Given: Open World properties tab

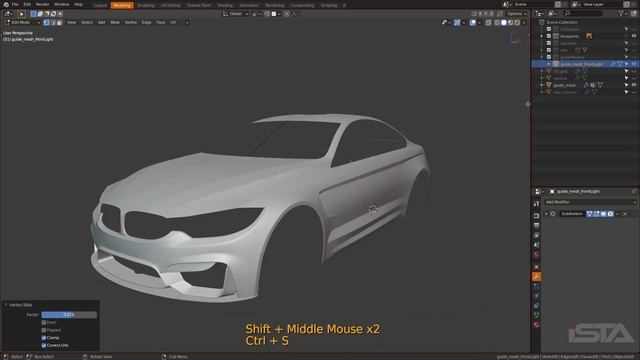Looking at the screenshot, I should pos(536,255).
